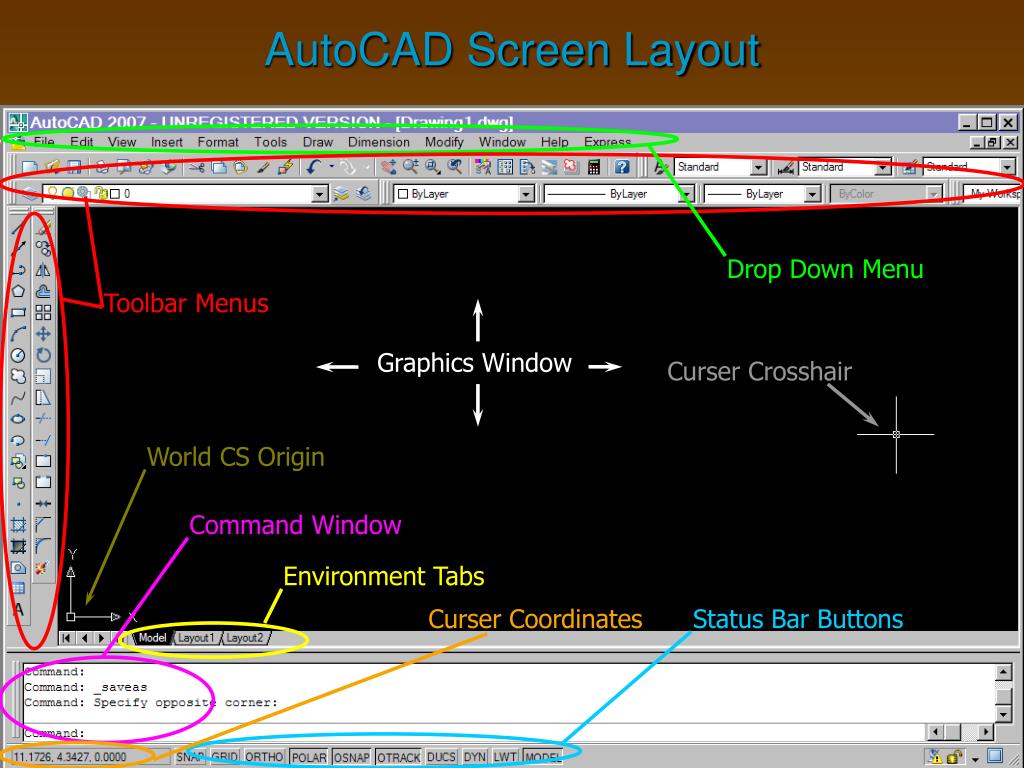Open the layer list dropdown
The height and width of the screenshot is (768, 1024).
tap(319, 194)
